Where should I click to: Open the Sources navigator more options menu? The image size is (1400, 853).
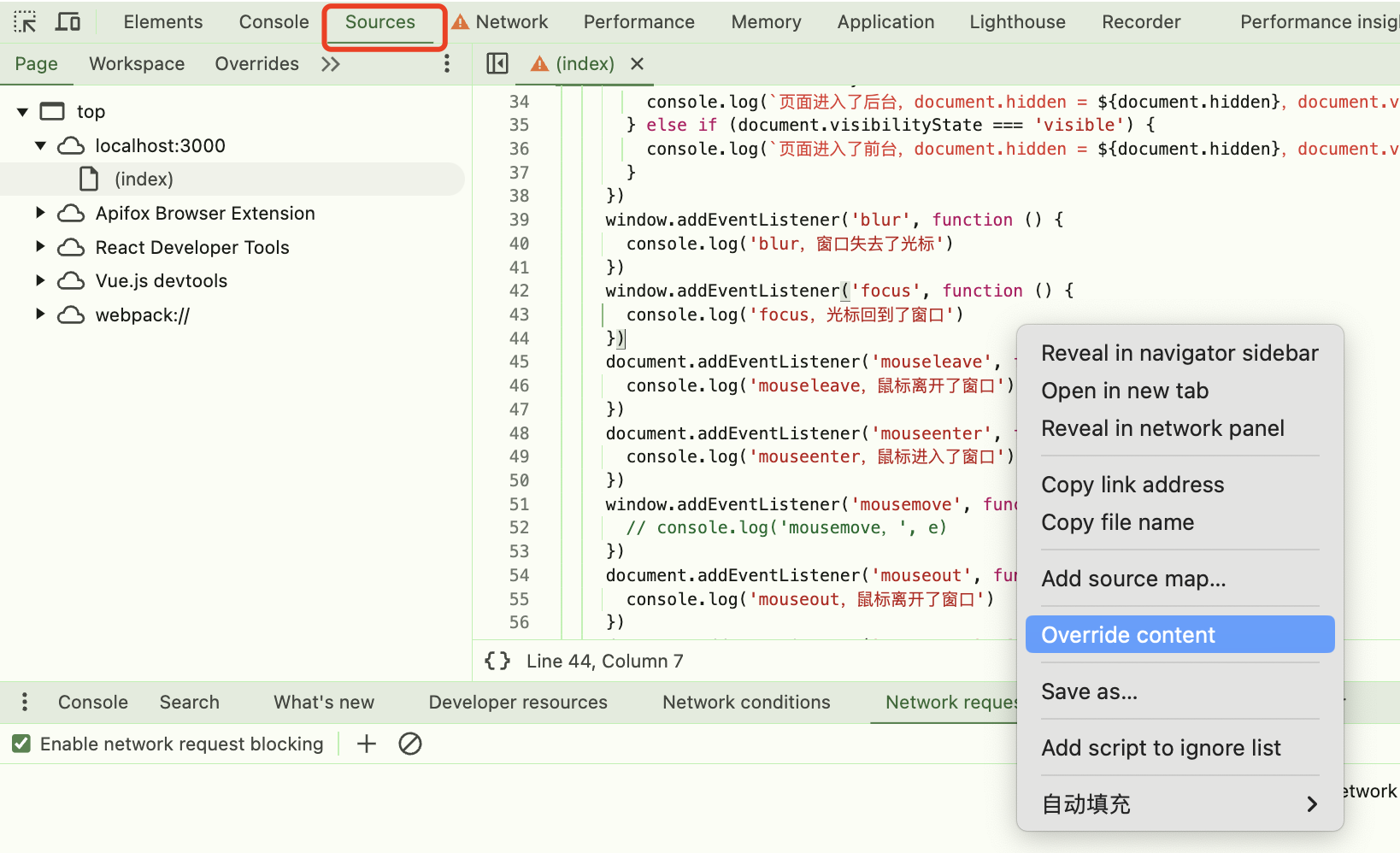[x=446, y=63]
